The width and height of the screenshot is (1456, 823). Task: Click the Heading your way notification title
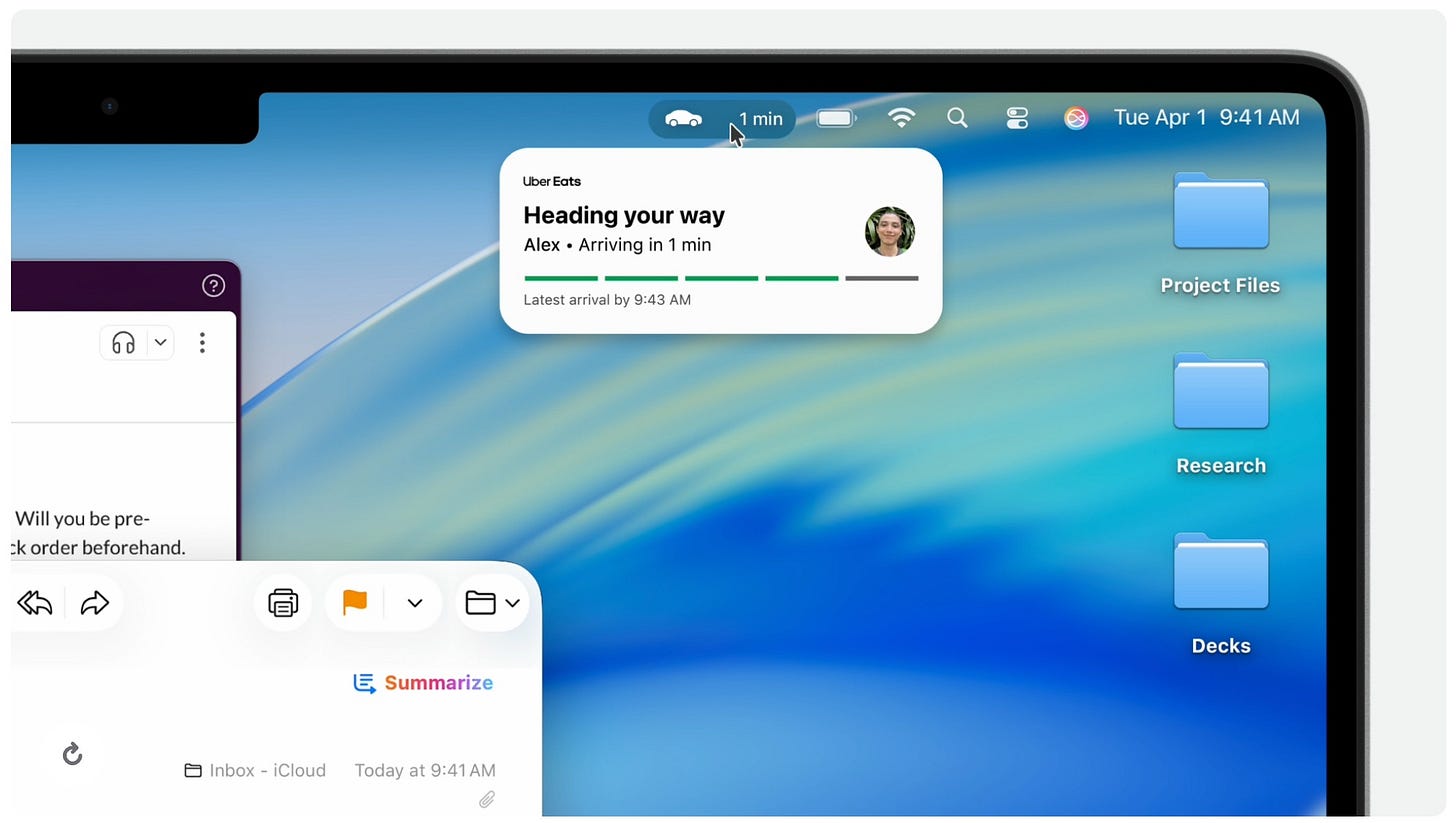(624, 215)
